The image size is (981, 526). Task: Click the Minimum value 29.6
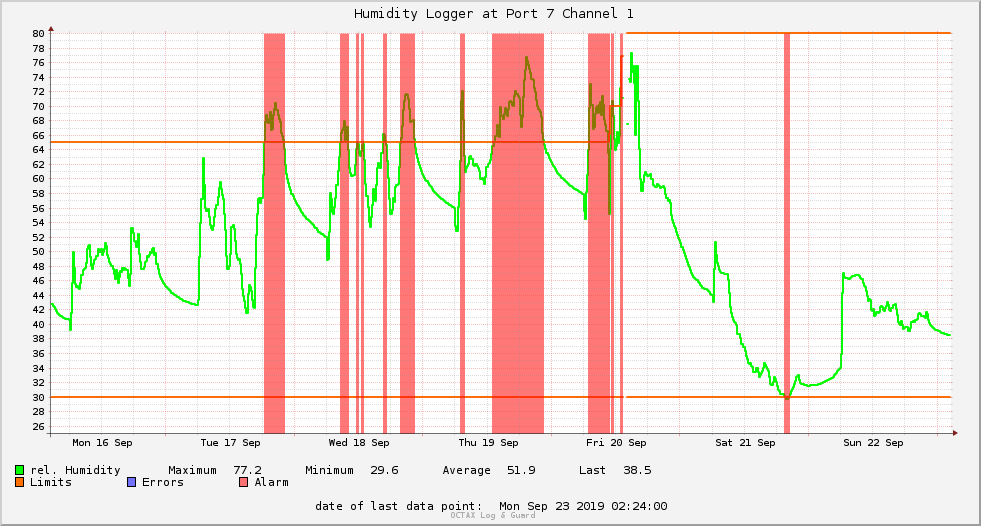click(x=384, y=470)
